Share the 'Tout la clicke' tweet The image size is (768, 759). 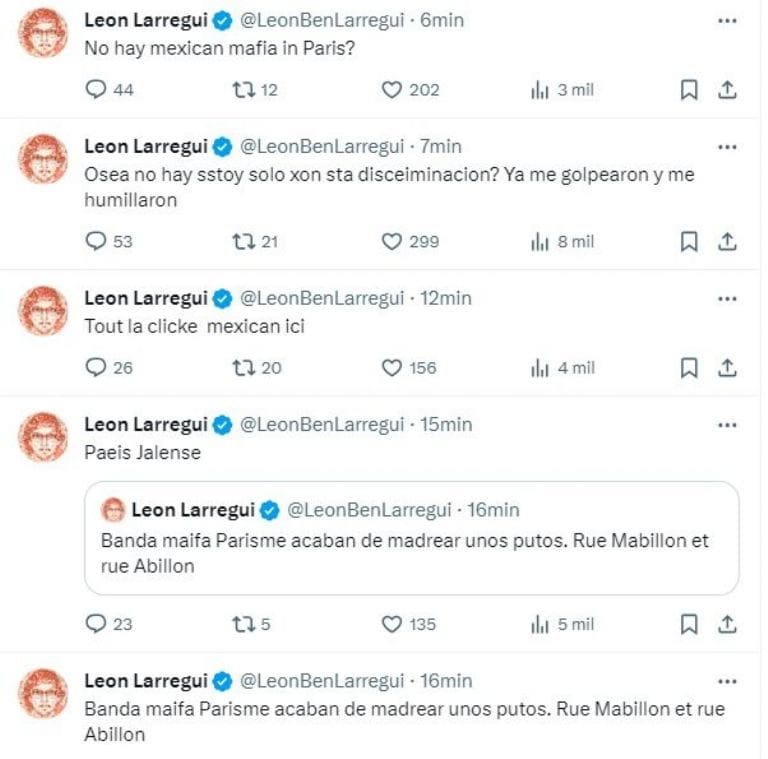(x=728, y=368)
